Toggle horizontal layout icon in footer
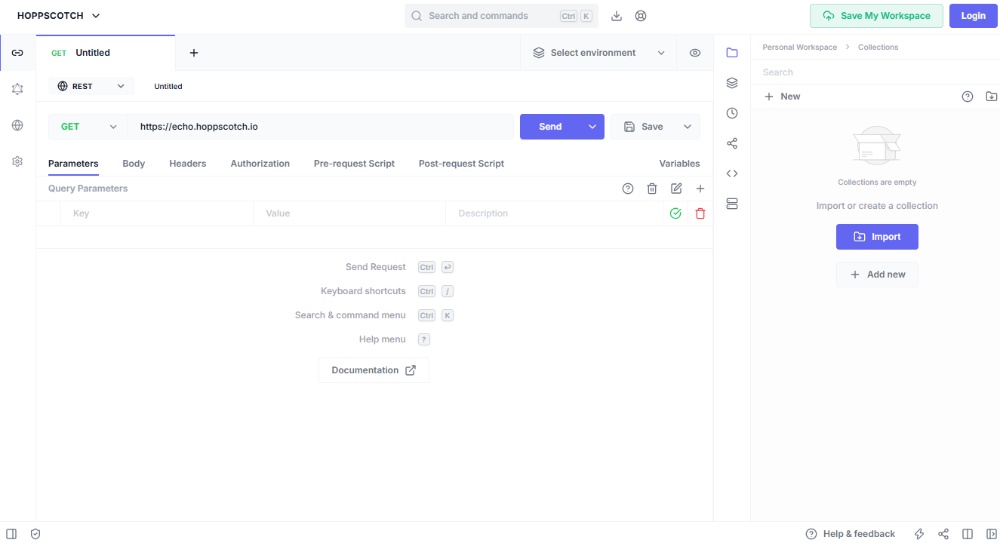 967,534
